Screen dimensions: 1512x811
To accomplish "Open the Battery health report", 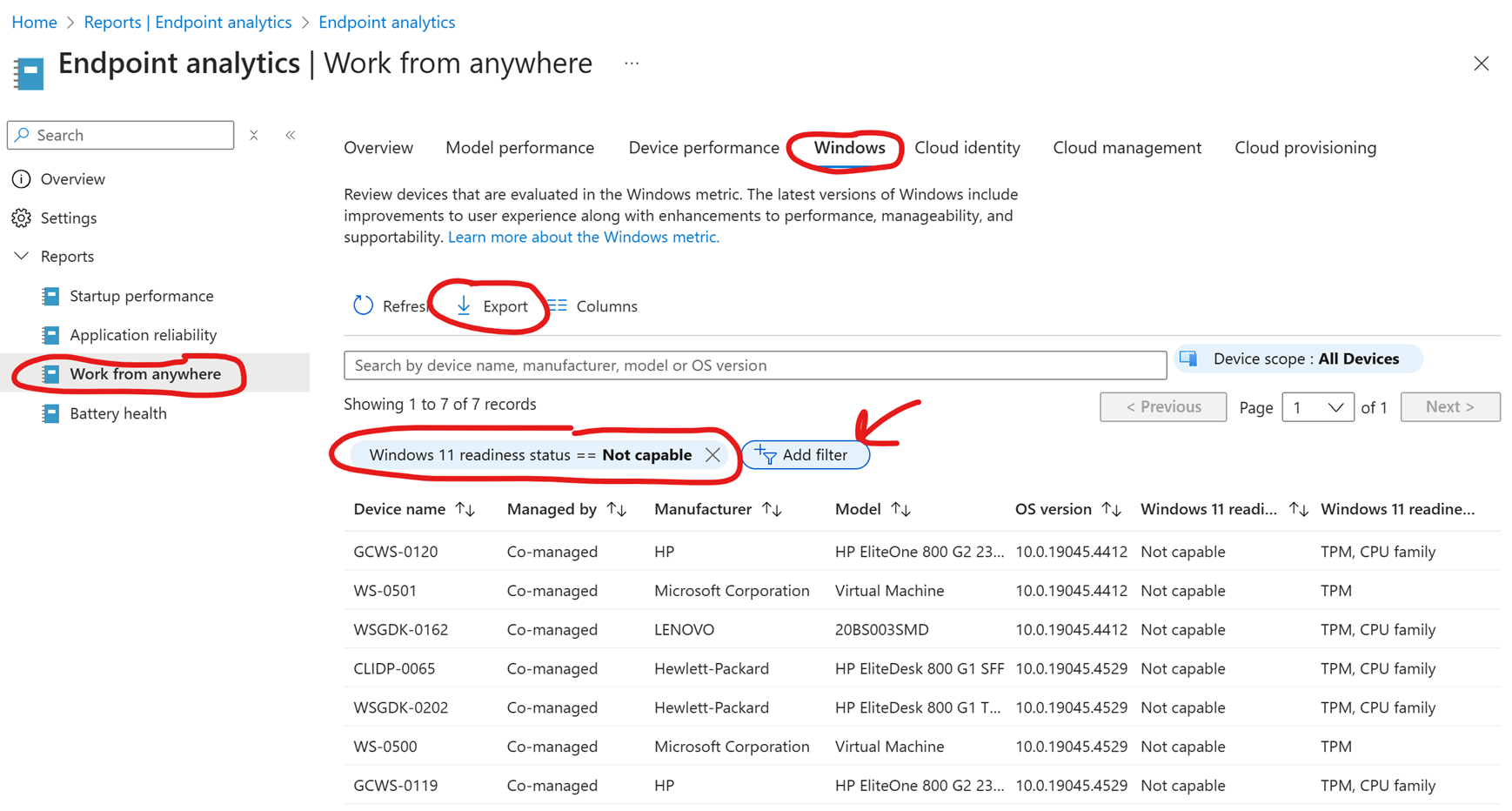I will pos(118,413).
